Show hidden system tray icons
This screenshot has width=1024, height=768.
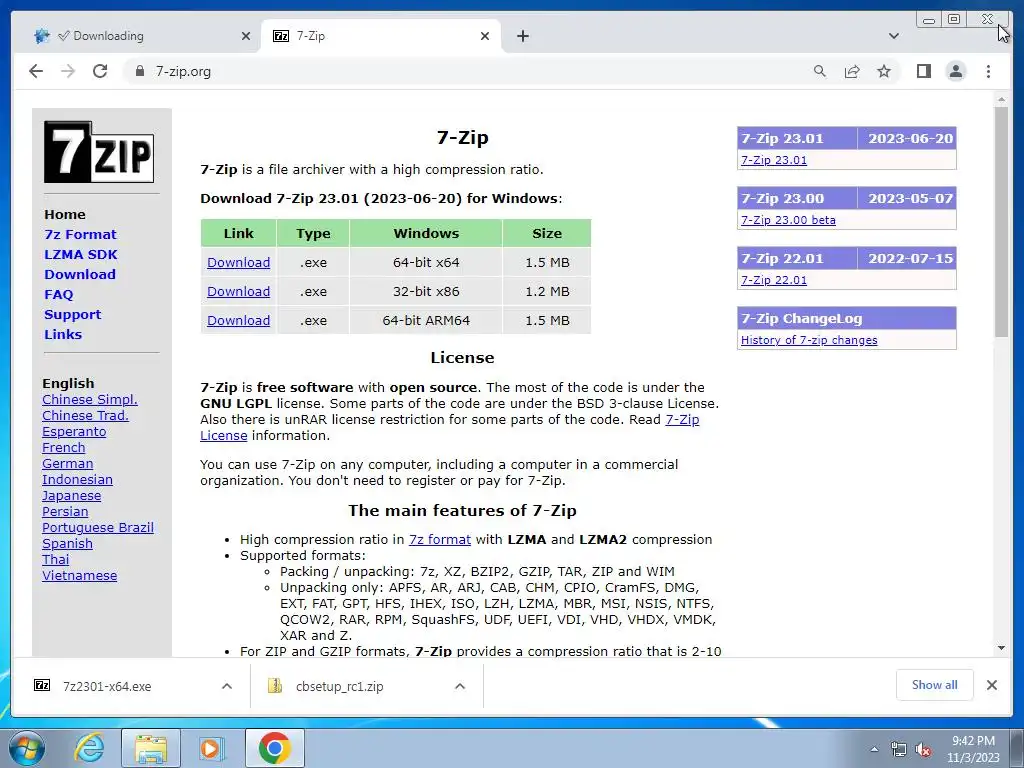(x=874, y=749)
